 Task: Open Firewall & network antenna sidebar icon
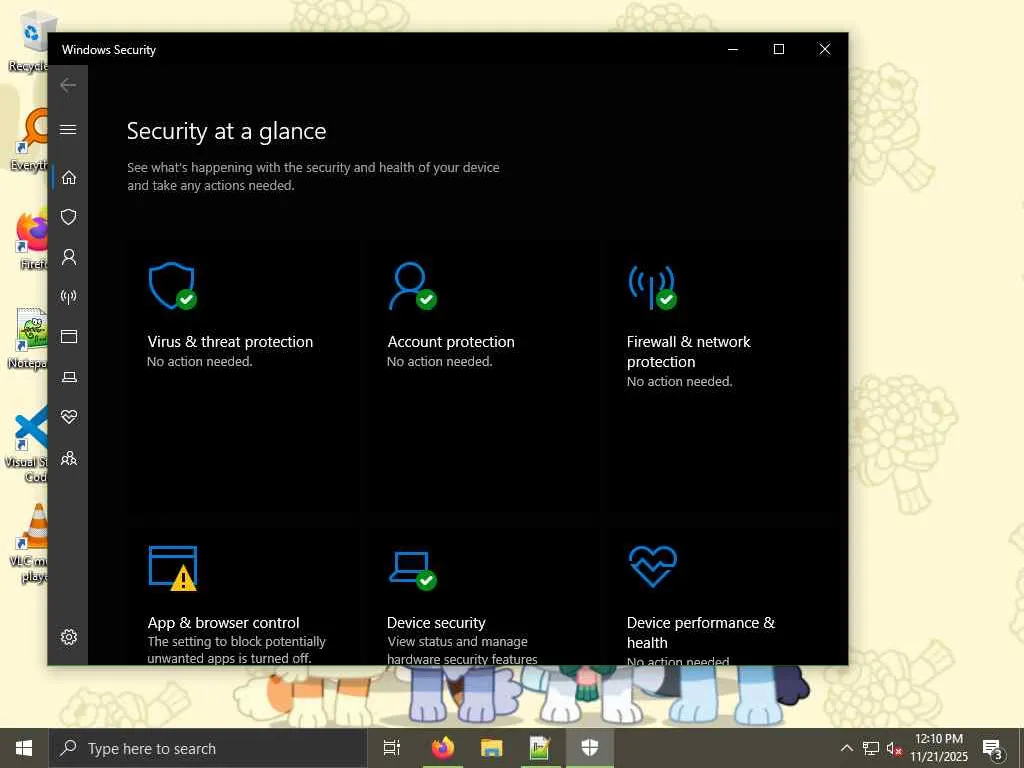pos(69,297)
